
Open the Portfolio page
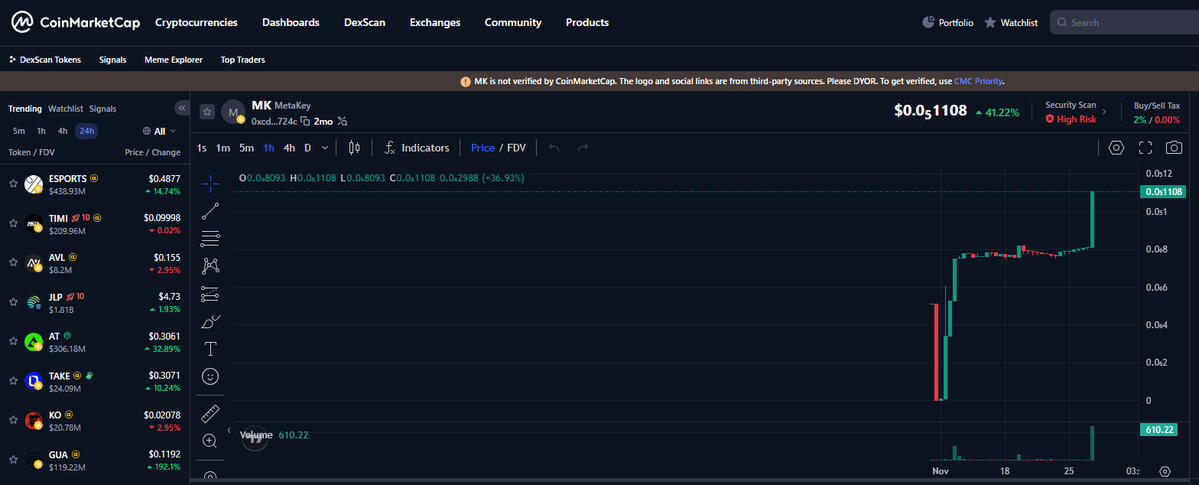[947, 23]
